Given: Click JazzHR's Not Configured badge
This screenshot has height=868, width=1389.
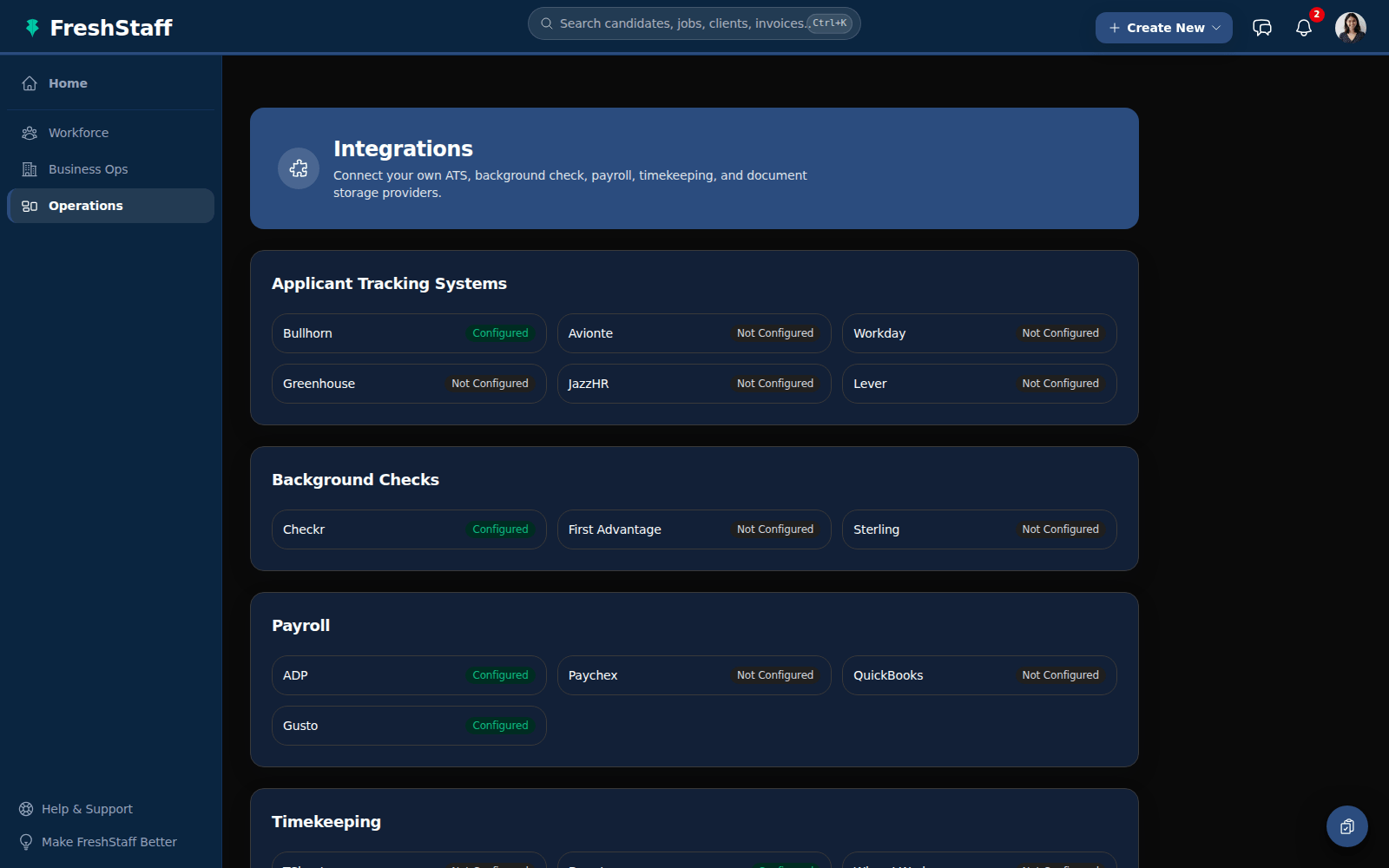Looking at the screenshot, I should click(x=775, y=384).
